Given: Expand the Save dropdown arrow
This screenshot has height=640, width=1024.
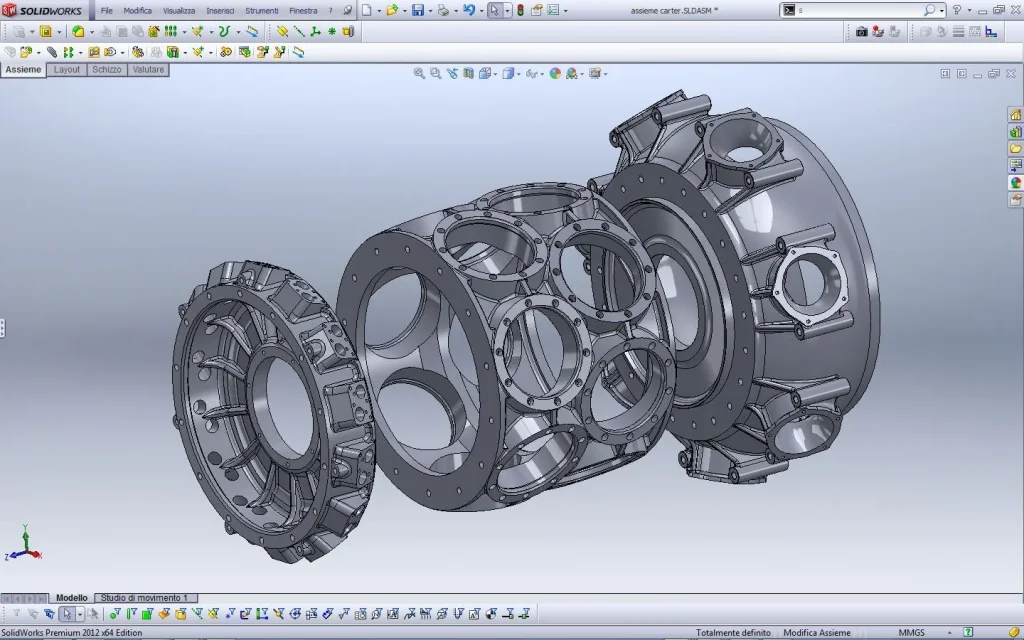Looking at the screenshot, I should click(430, 11).
